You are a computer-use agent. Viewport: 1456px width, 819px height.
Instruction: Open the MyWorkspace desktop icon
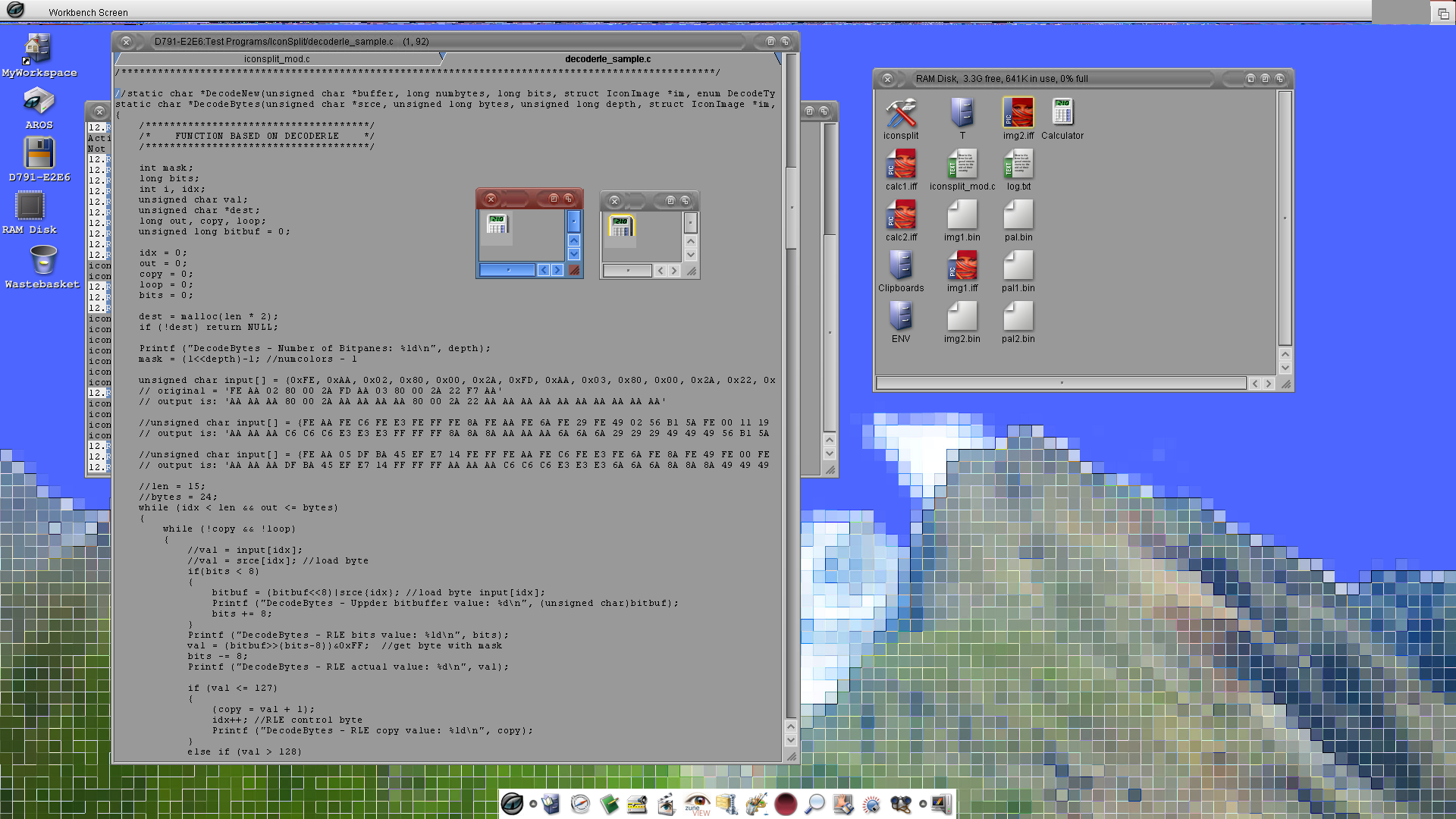pyautogui.click(x=38, y=49)
